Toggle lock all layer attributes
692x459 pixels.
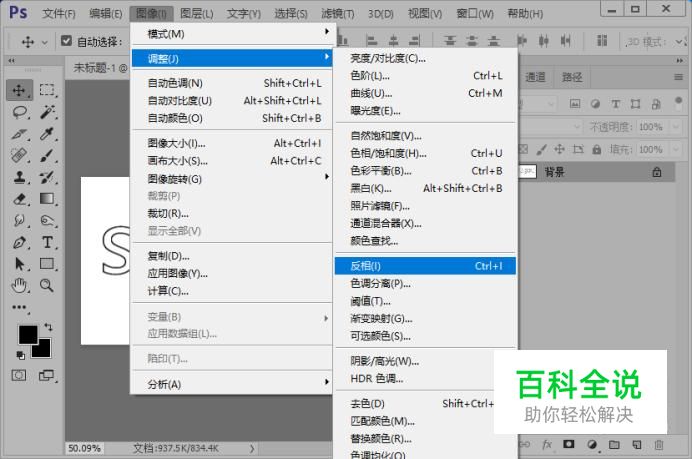point(597,150)
